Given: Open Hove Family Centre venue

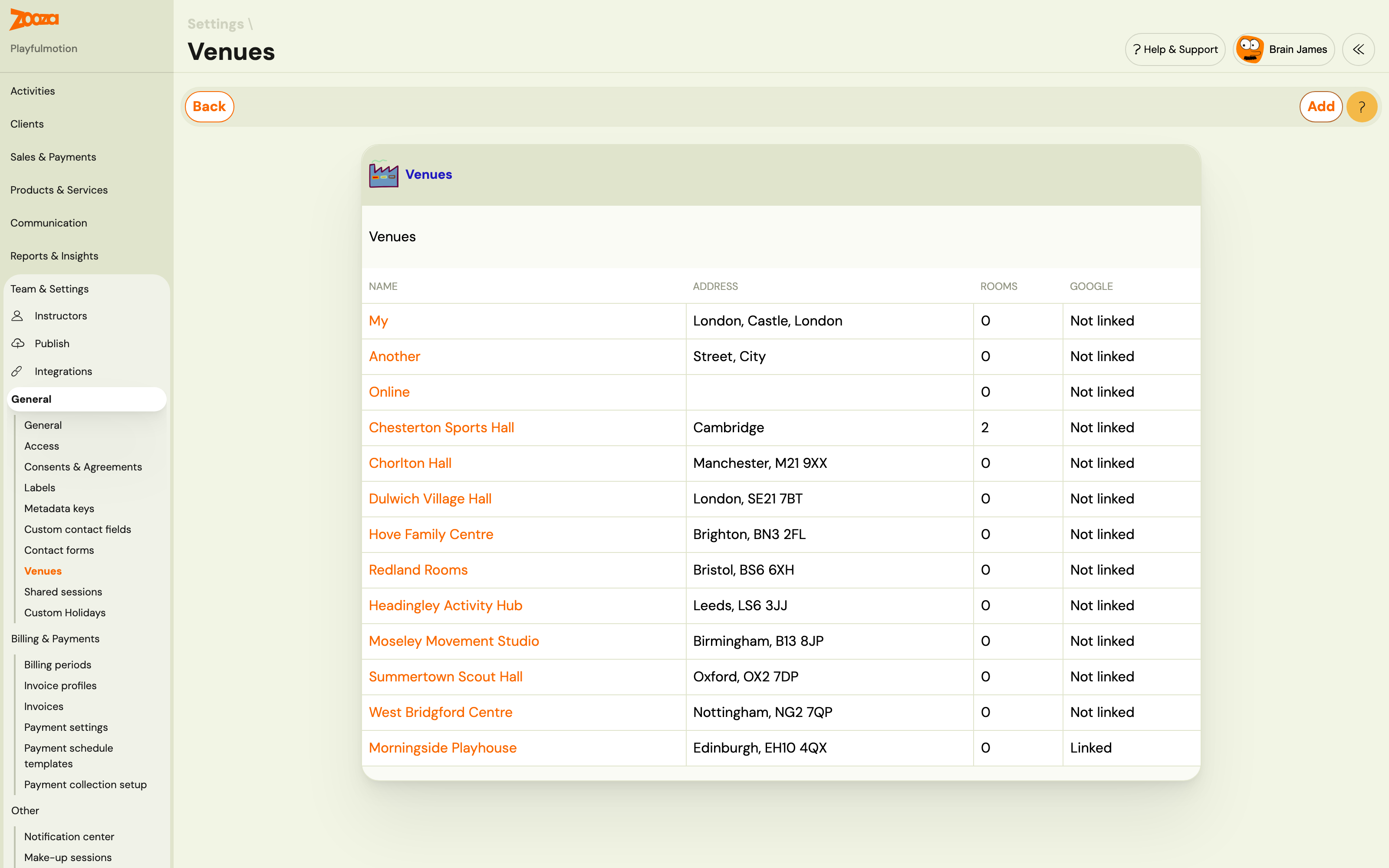Looking at the screenshot, I should pos(431,534).
